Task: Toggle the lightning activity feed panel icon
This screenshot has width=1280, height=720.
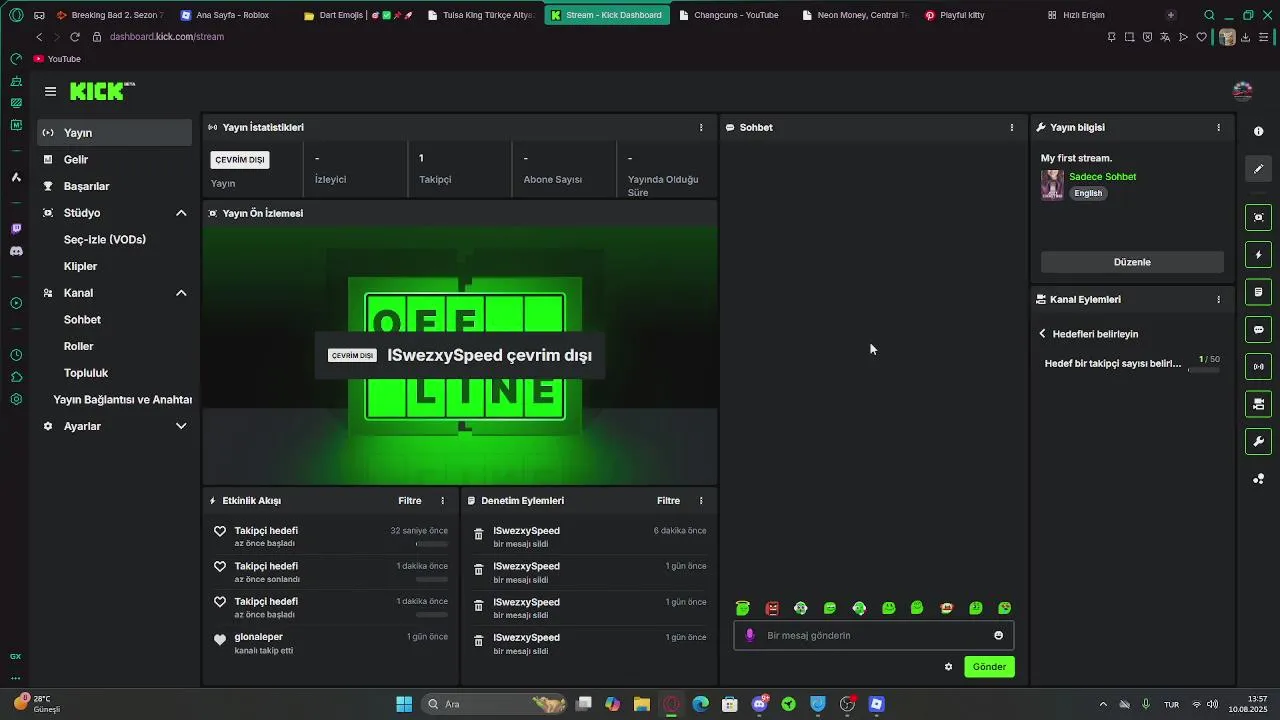Action: [x=1258, y=255]
